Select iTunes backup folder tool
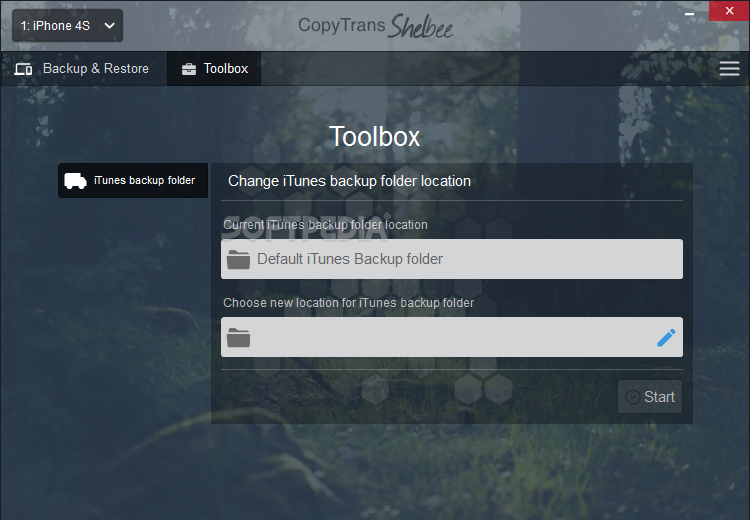The image size is (750, 520). 133,180
